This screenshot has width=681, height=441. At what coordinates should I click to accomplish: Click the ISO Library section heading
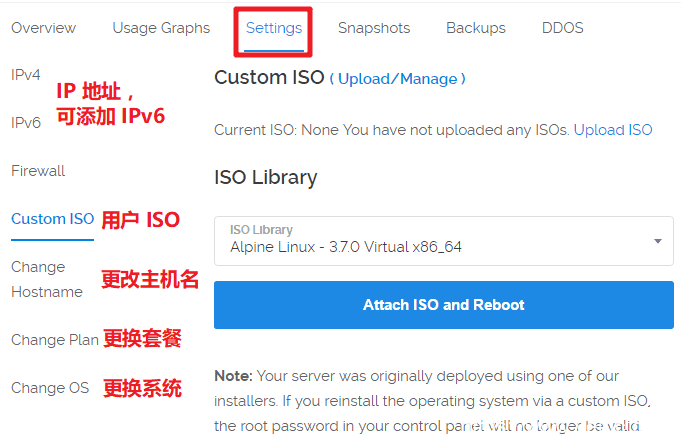tap(266, 178)
